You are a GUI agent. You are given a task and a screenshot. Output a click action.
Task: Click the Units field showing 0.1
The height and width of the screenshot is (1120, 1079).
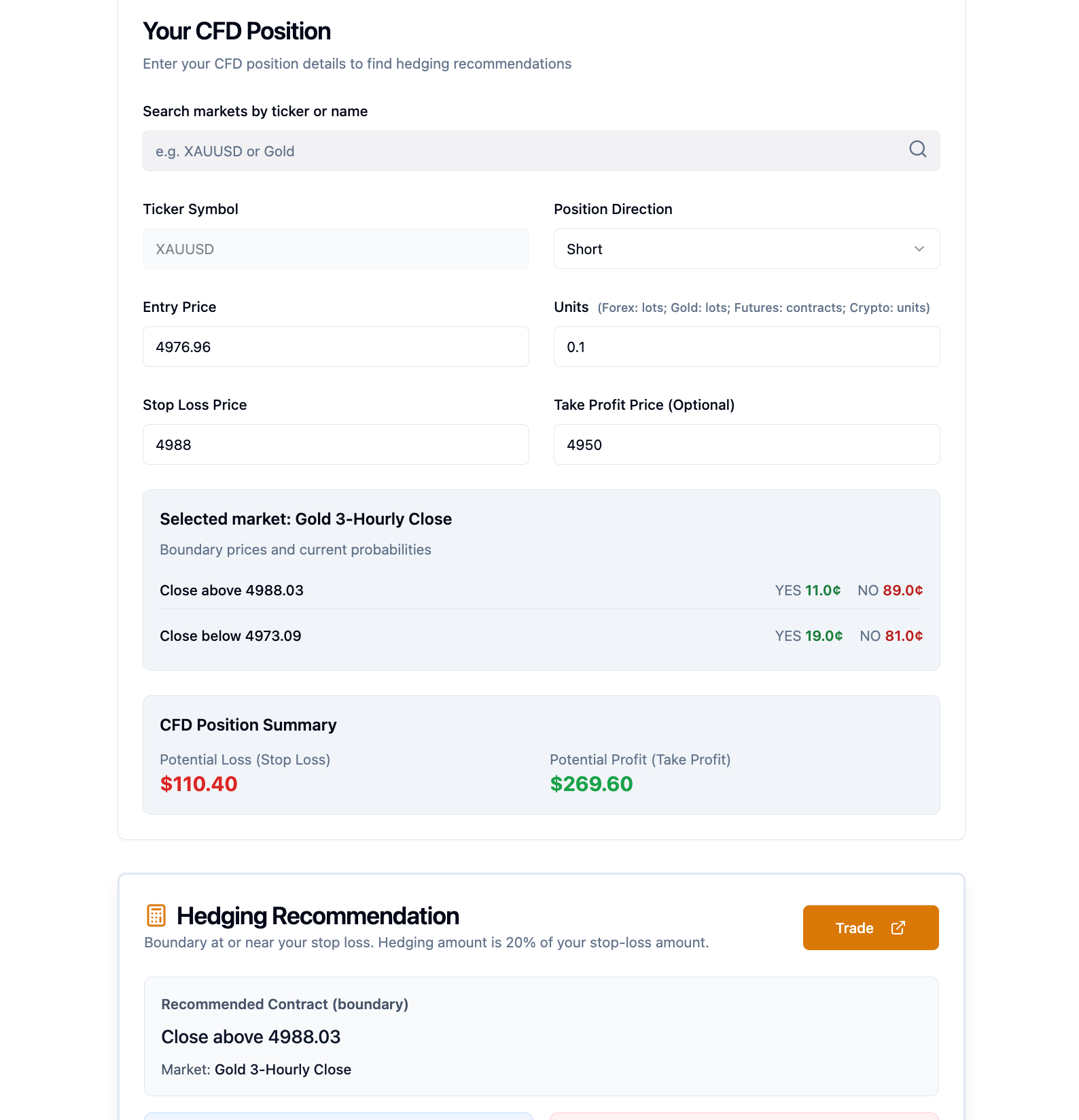point(746,347)
